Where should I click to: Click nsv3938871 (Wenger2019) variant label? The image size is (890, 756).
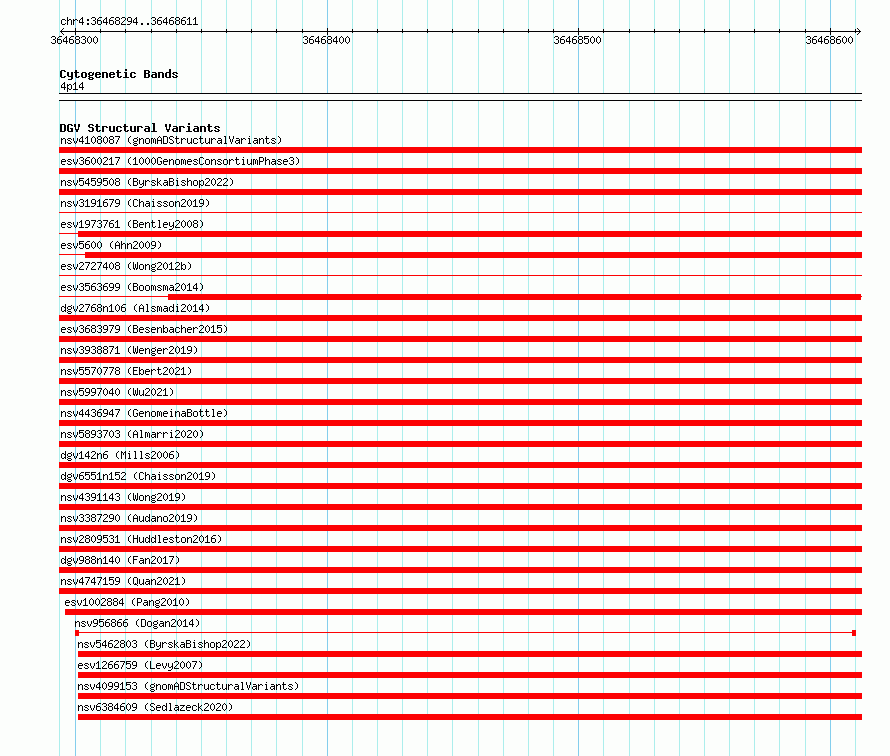coord(129,350)
